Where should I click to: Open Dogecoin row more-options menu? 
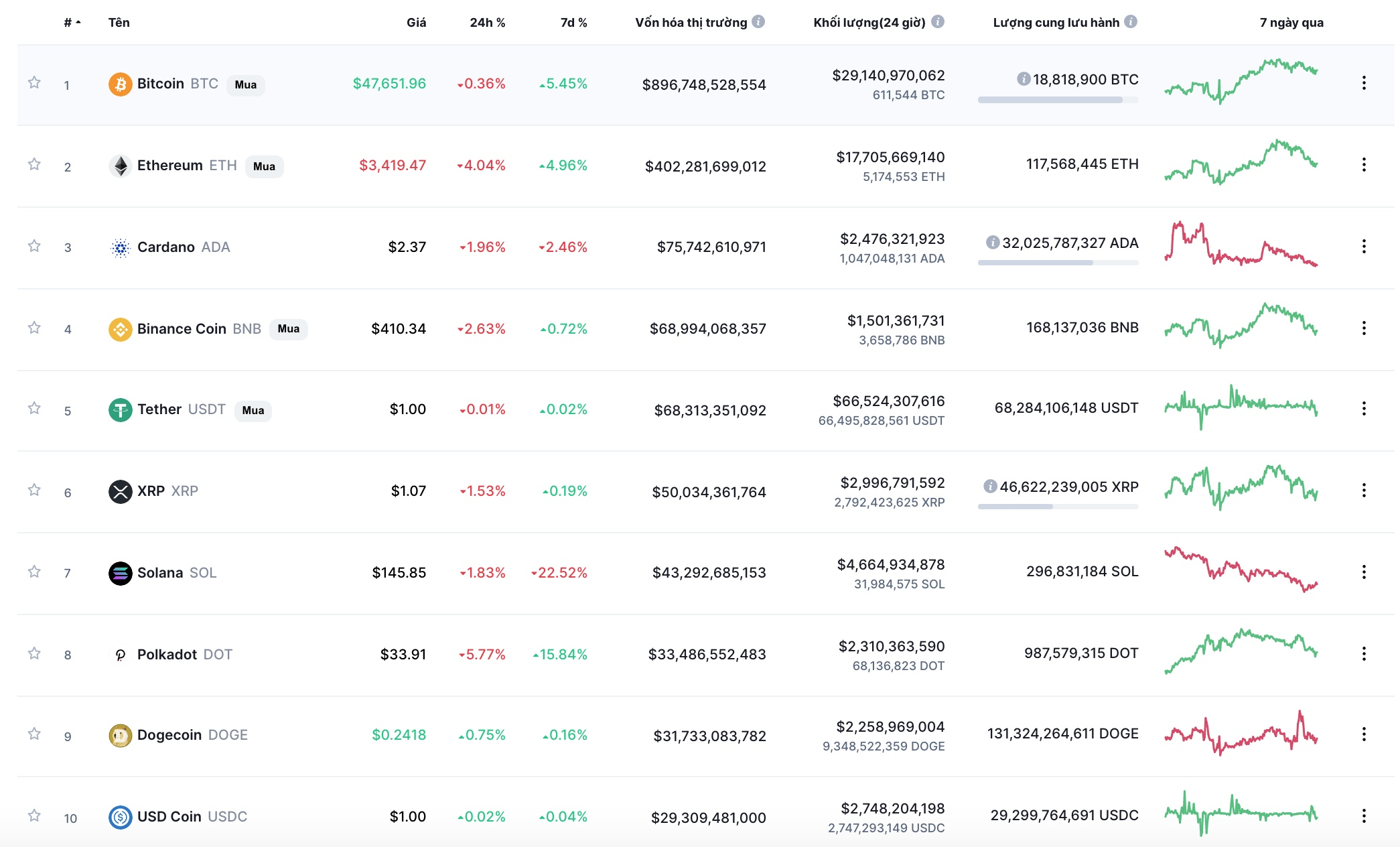[x=1364, y=734]
